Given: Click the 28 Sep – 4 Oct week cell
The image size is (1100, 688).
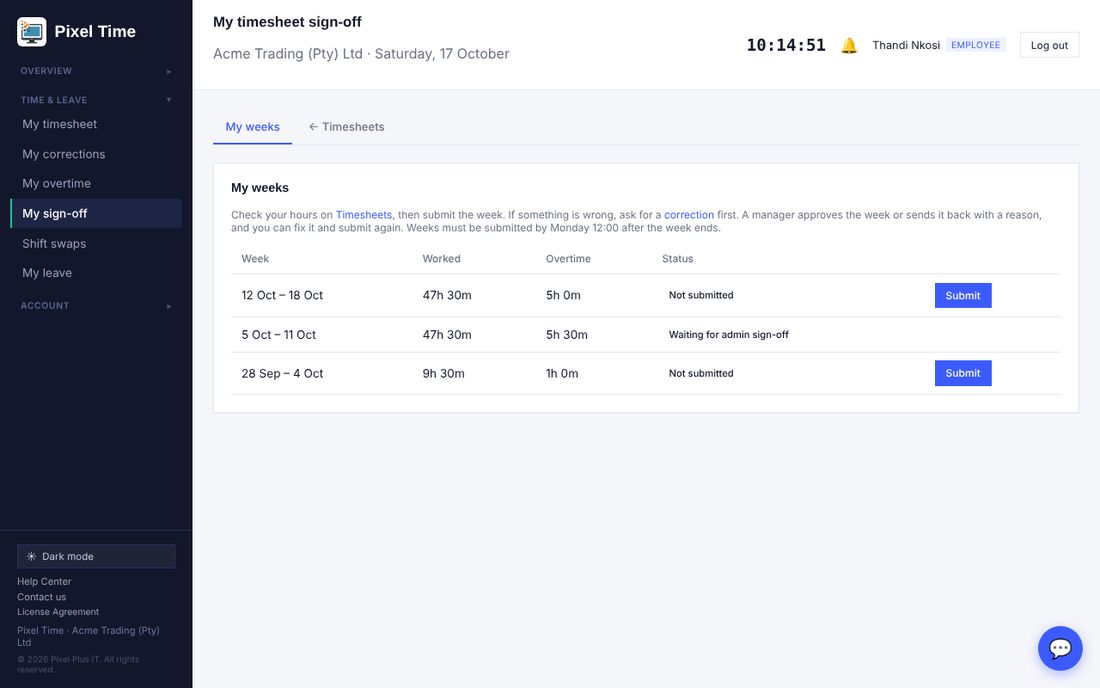Looking at the screenshot, I should coord(282,374).
